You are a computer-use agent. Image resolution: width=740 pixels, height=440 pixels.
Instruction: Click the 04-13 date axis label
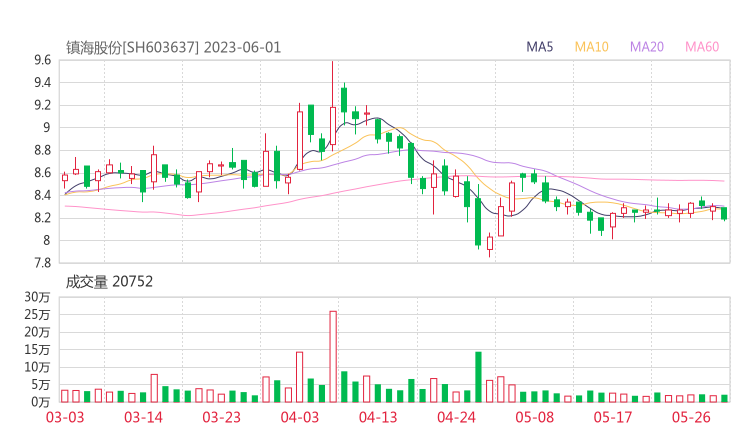378,417
